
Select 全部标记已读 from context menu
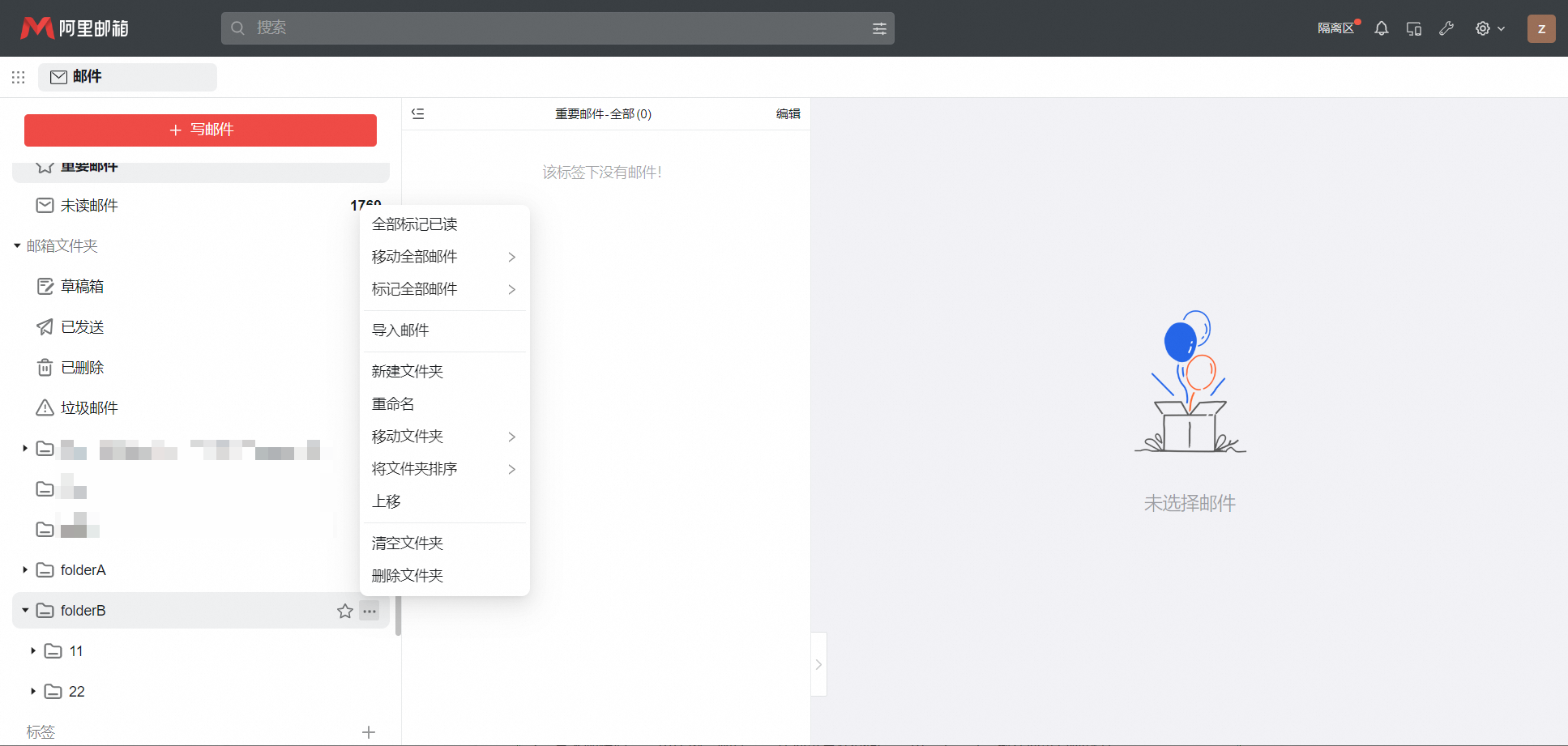pos(414,224)
